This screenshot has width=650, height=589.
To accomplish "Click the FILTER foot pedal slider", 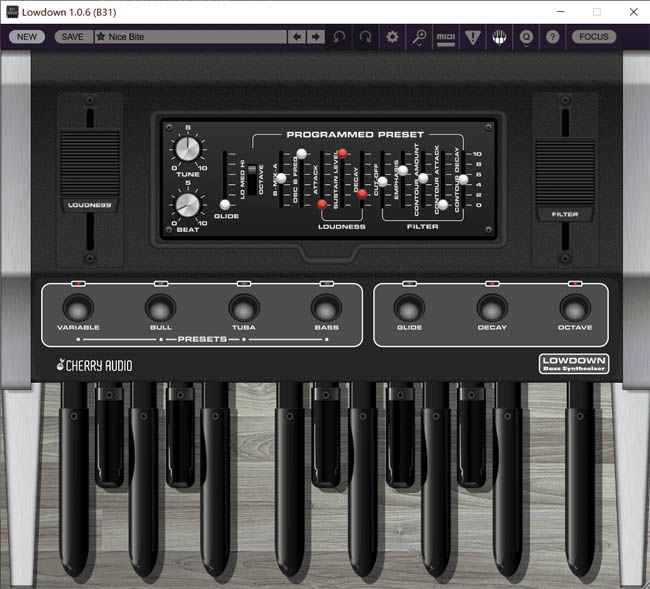I will pyautogui.click(x=565, y=179).
